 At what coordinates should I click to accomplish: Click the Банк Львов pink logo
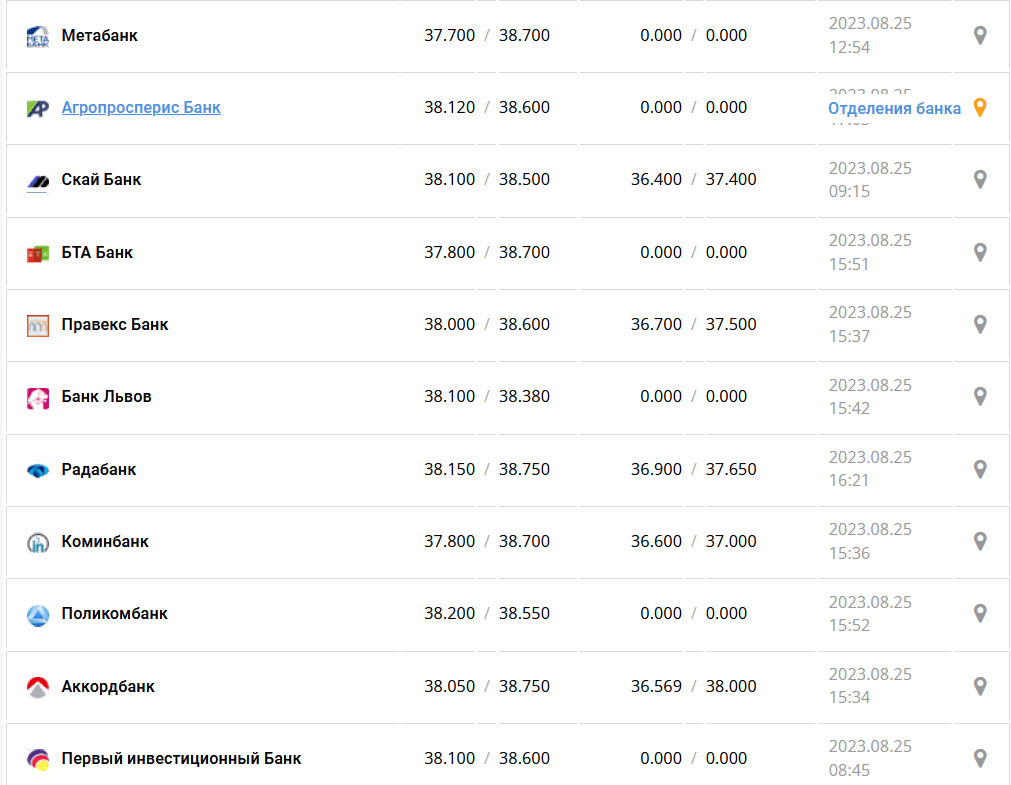[37, 398]
